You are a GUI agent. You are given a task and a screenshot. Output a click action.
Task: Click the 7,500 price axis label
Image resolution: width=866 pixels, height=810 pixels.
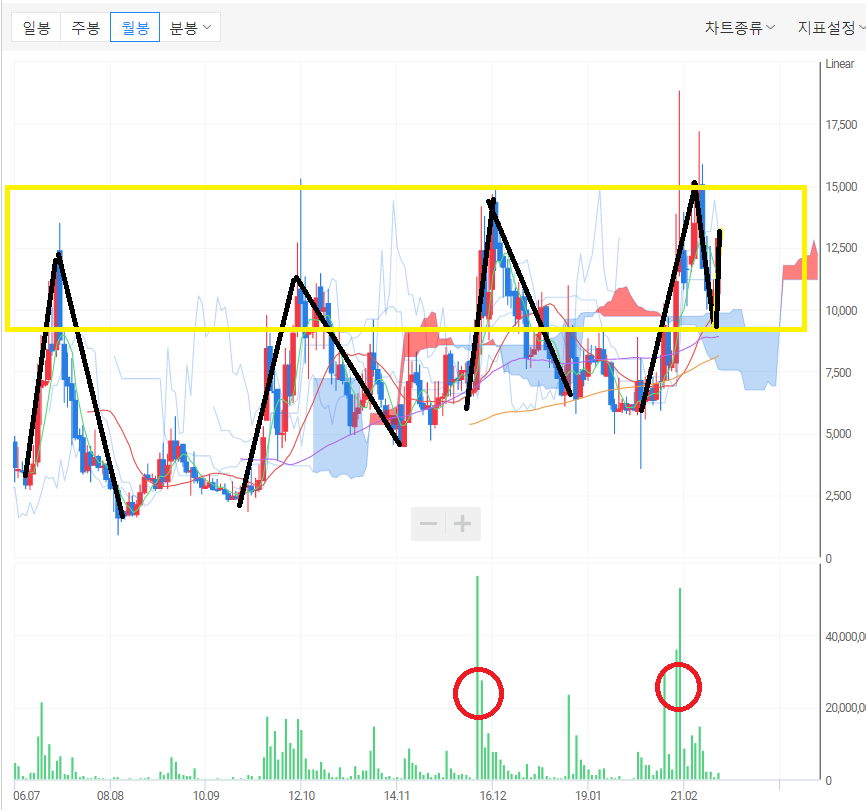(838, 373)
